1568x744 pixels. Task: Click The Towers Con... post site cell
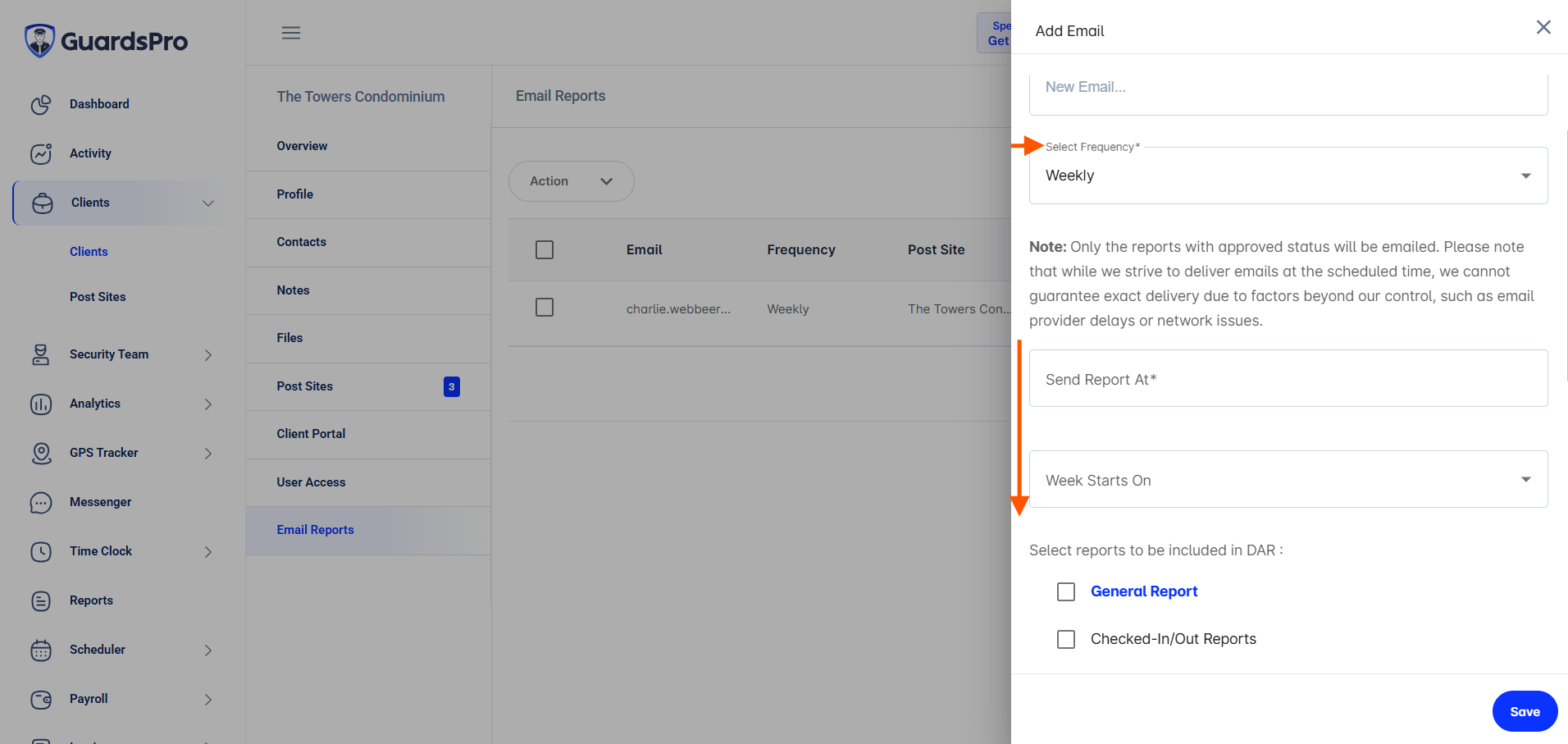959,309
